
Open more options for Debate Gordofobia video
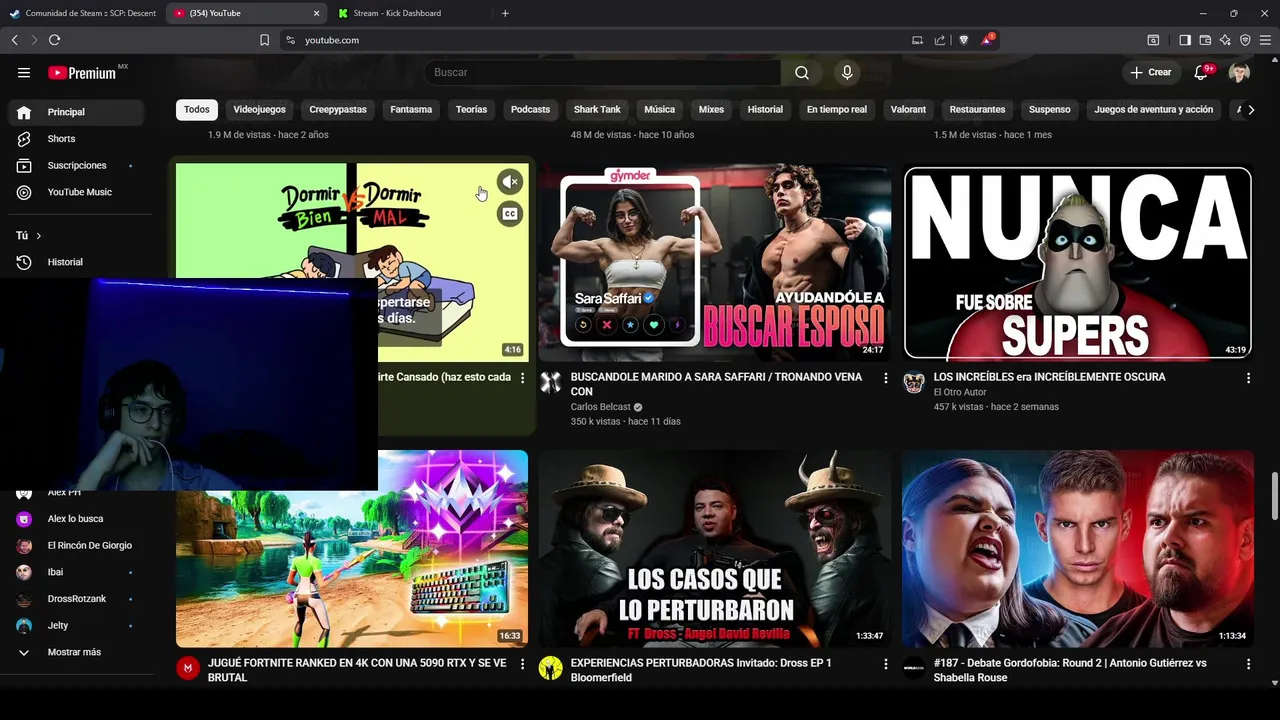(x=1248, y=664)
